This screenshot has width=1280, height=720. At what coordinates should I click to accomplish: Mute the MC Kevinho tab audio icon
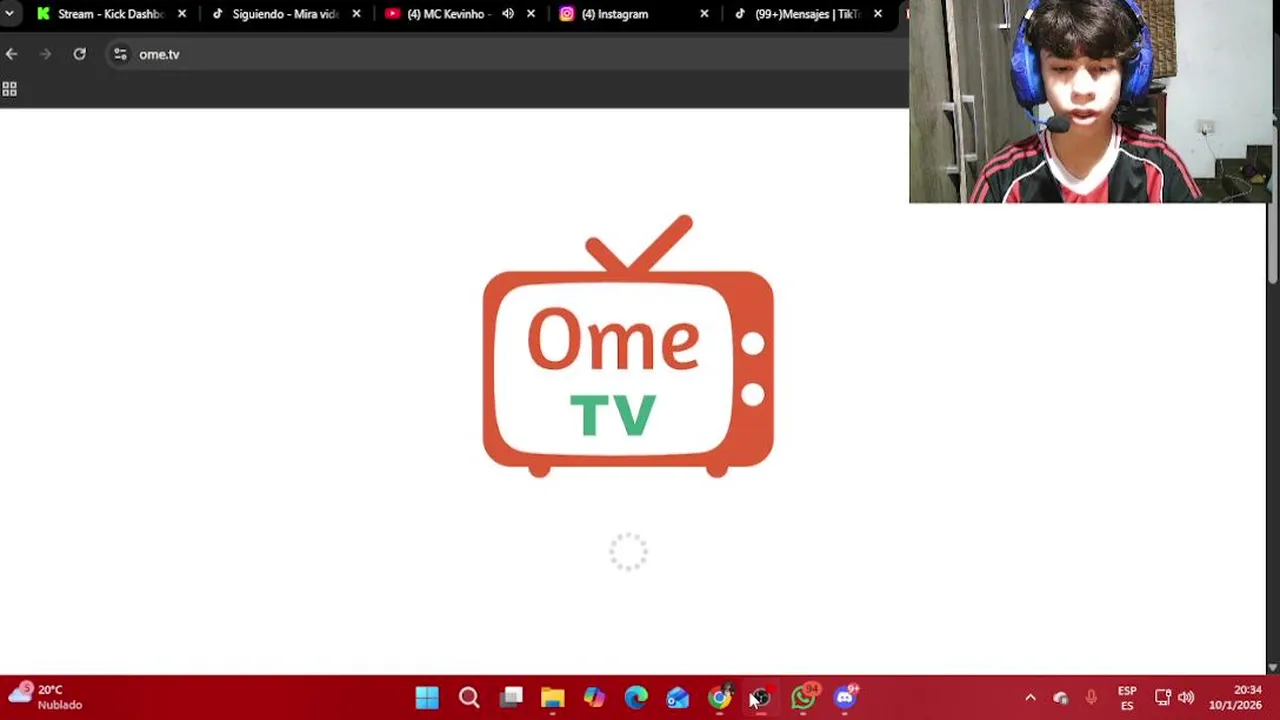tap(508, 14)
